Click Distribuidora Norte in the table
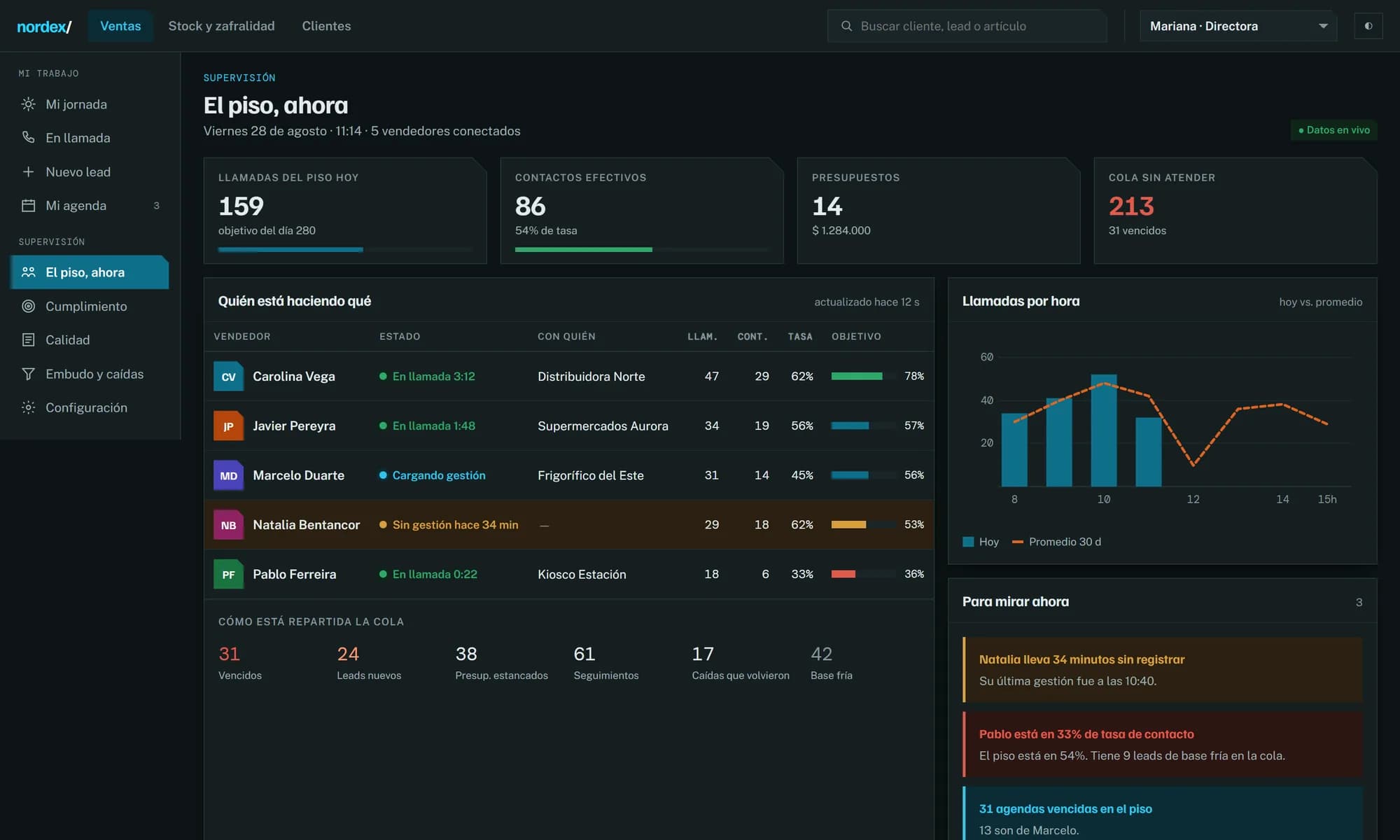1400x840 pixels. coord(591,377)
